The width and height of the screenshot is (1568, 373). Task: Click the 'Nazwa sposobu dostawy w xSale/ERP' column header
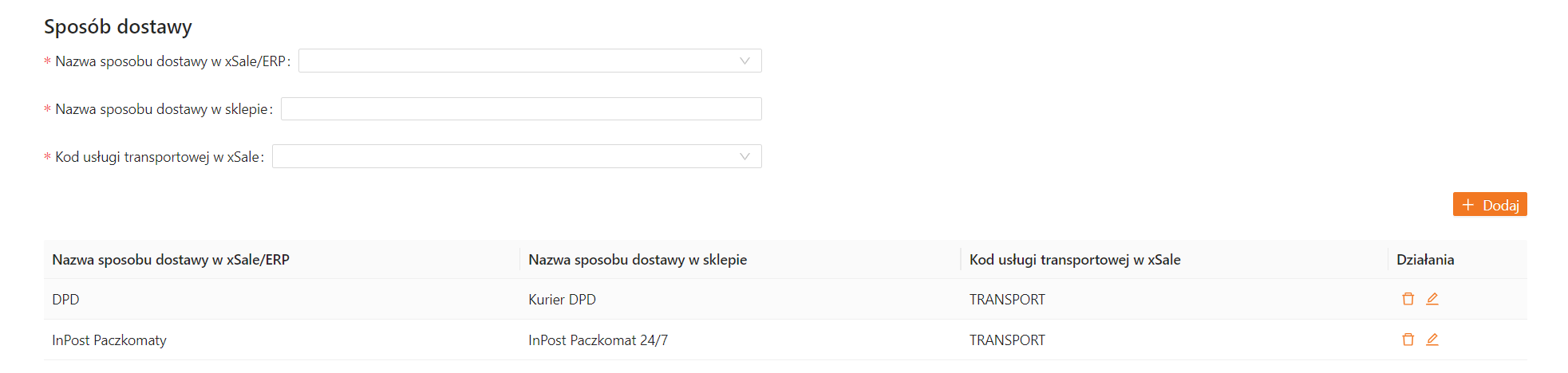[x=171, y=260]
